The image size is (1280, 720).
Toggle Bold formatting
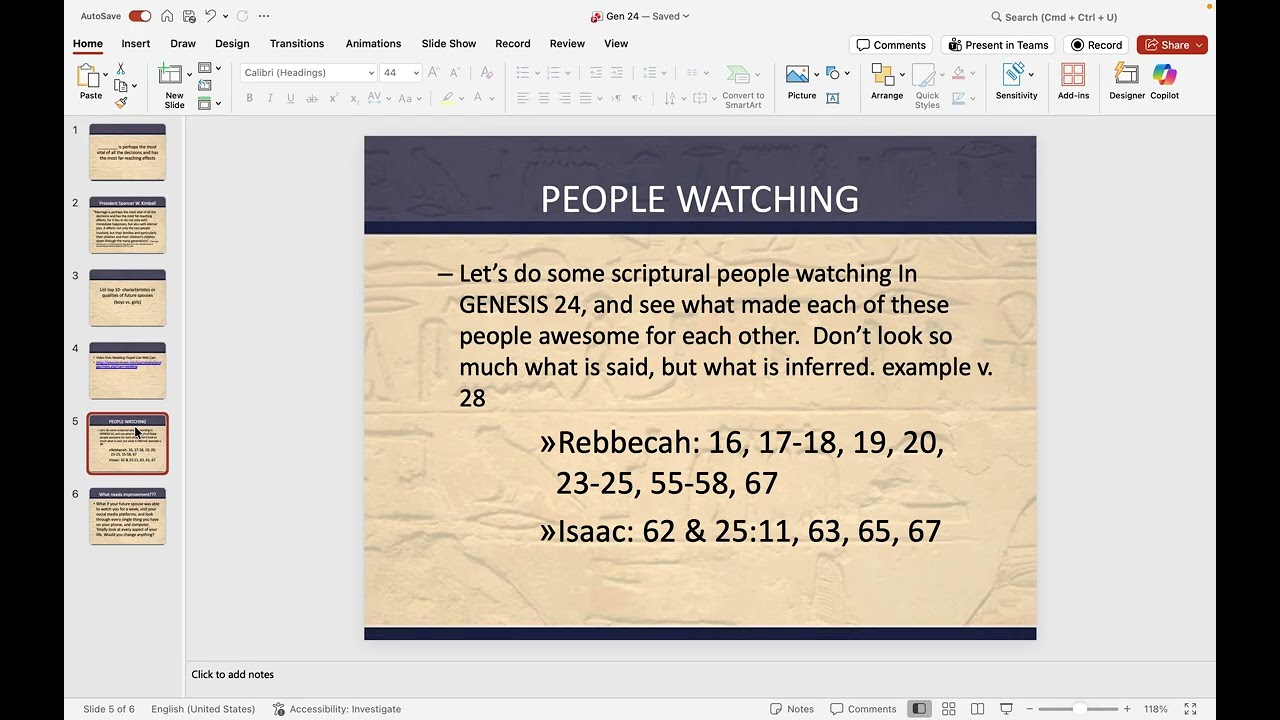[x=249, y=98]
